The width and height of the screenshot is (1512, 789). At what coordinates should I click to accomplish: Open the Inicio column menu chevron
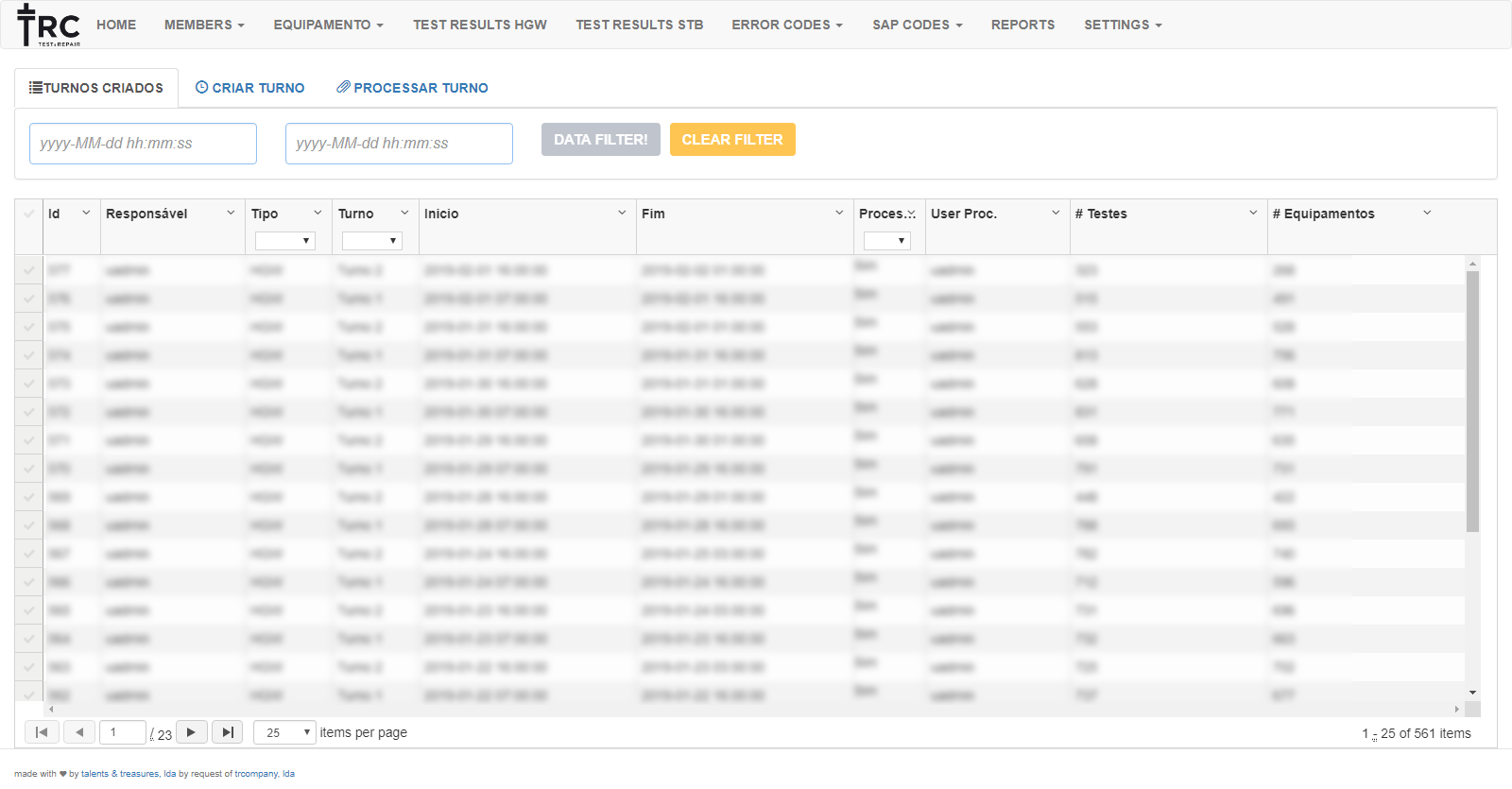tap(622, 213)
